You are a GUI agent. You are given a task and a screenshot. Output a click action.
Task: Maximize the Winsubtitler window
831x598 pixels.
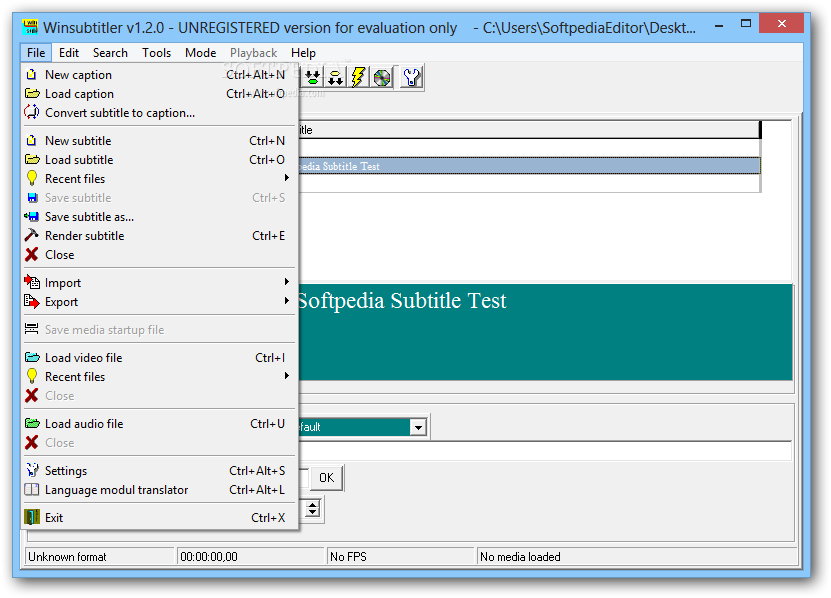746,24
